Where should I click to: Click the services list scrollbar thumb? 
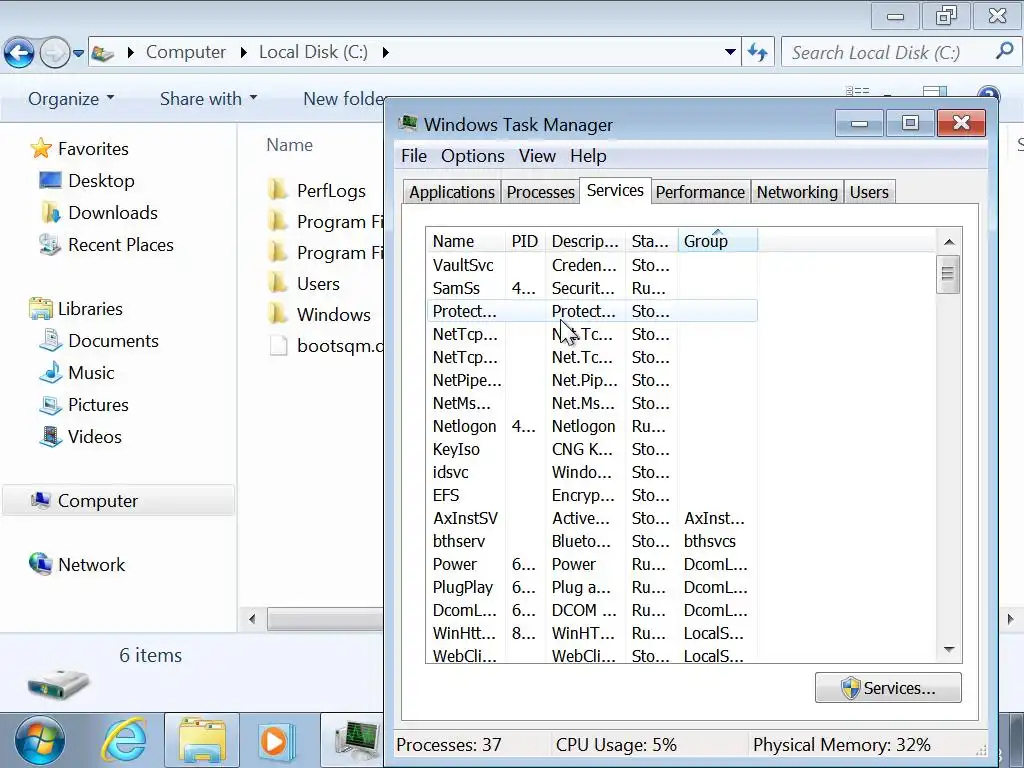(948, 274)
